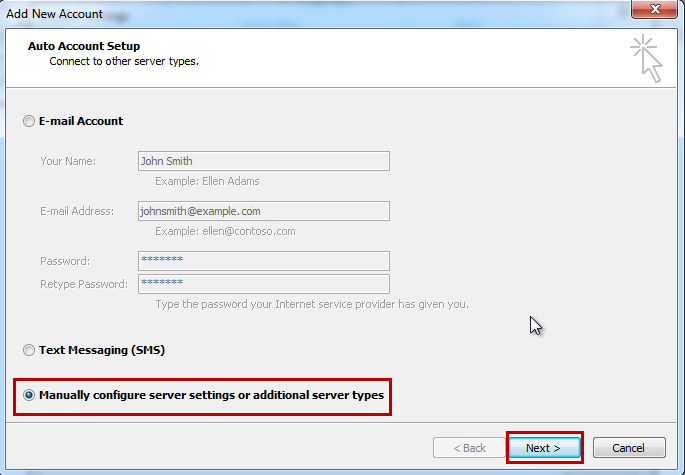This screenshot has height=475, width=685.
Task: Click the Your Name text field
Action: [263, 161]
